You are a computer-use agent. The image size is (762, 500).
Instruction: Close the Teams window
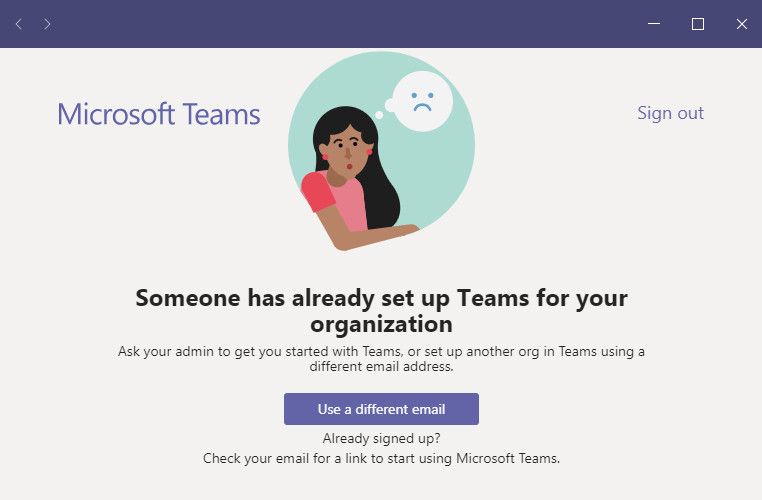tap(742, 24)
